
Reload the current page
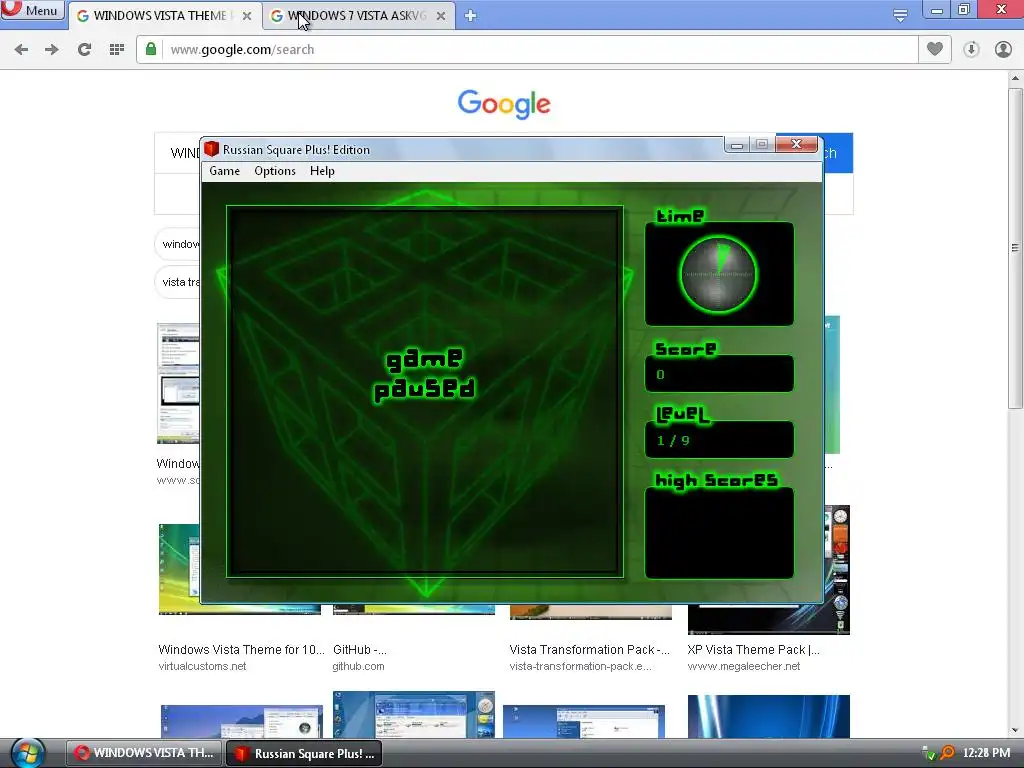84,50
